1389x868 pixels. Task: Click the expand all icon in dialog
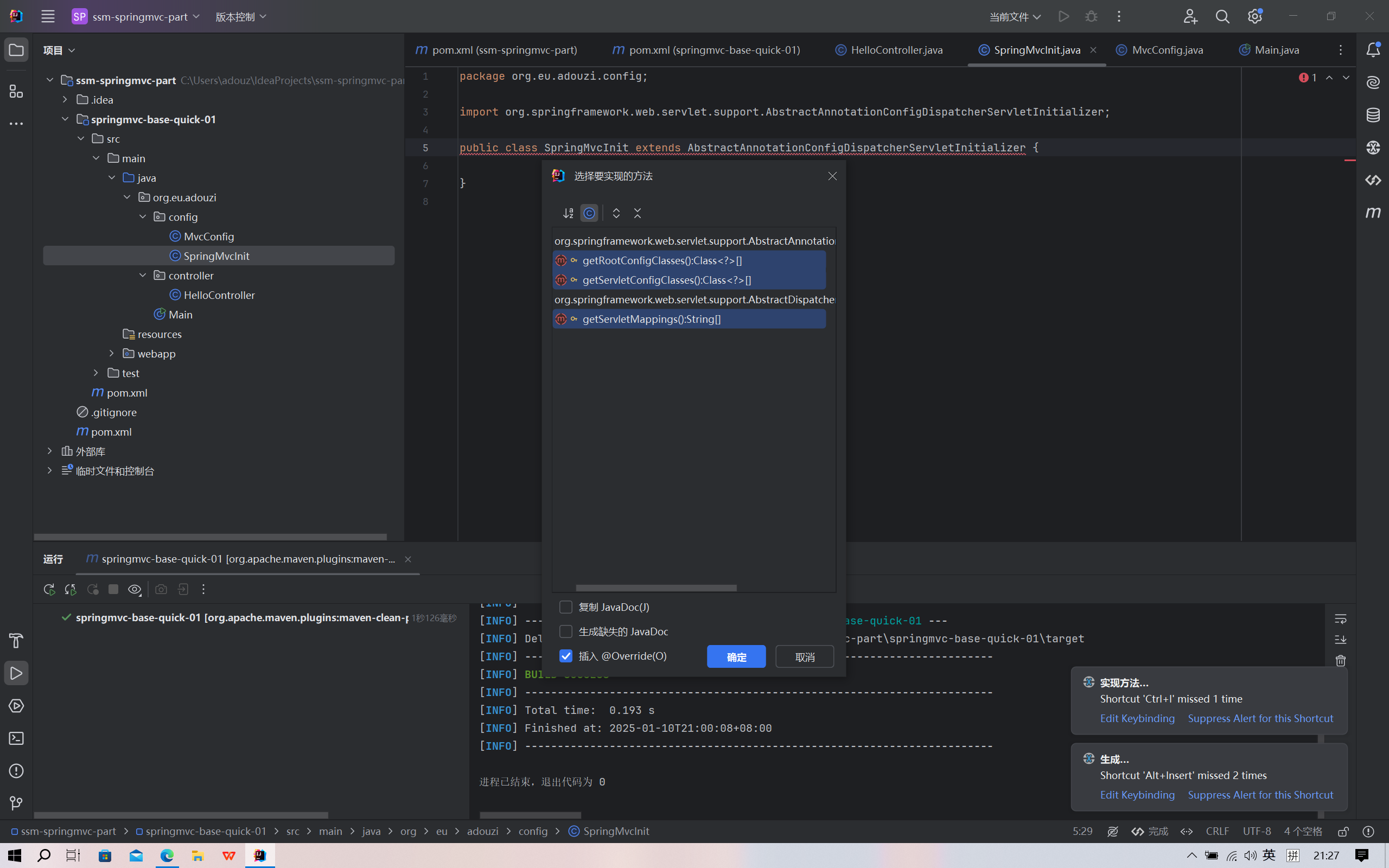click(x=616, y=213)
